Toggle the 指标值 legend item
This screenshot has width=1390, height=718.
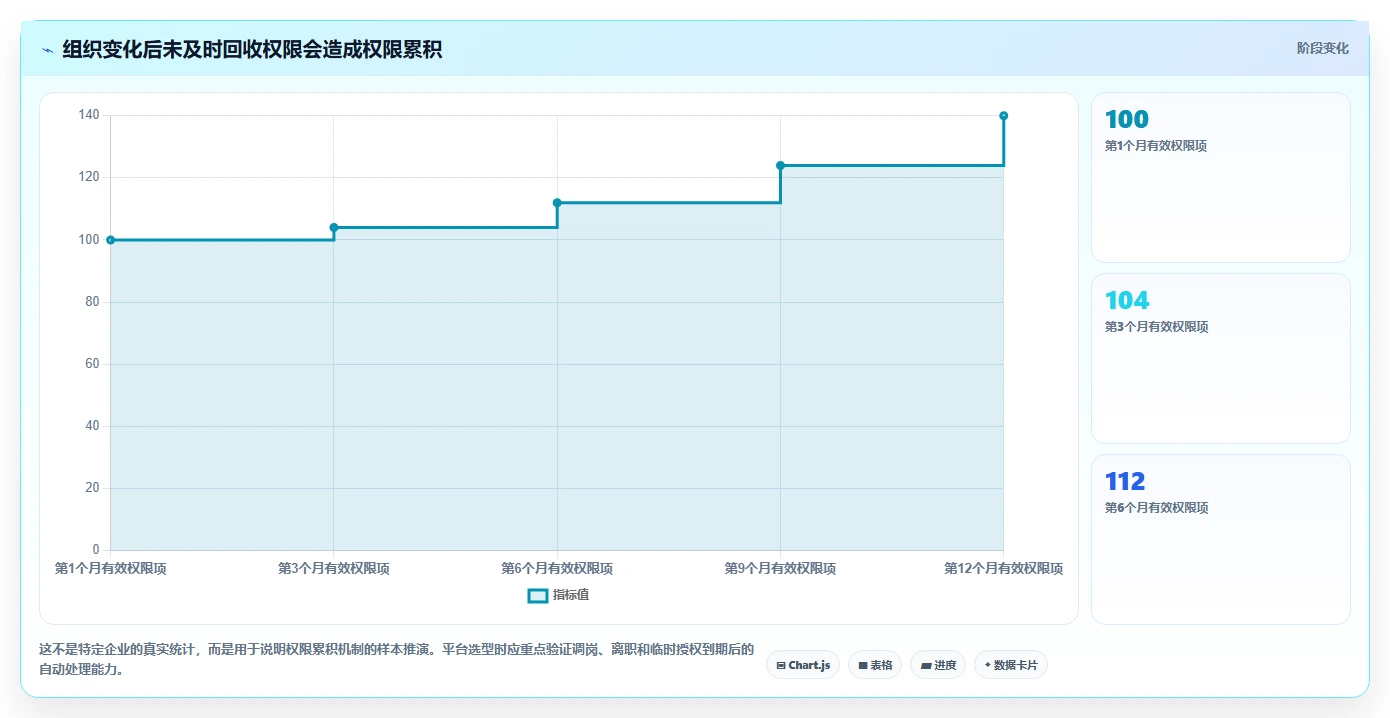click(x=559, y=595)
